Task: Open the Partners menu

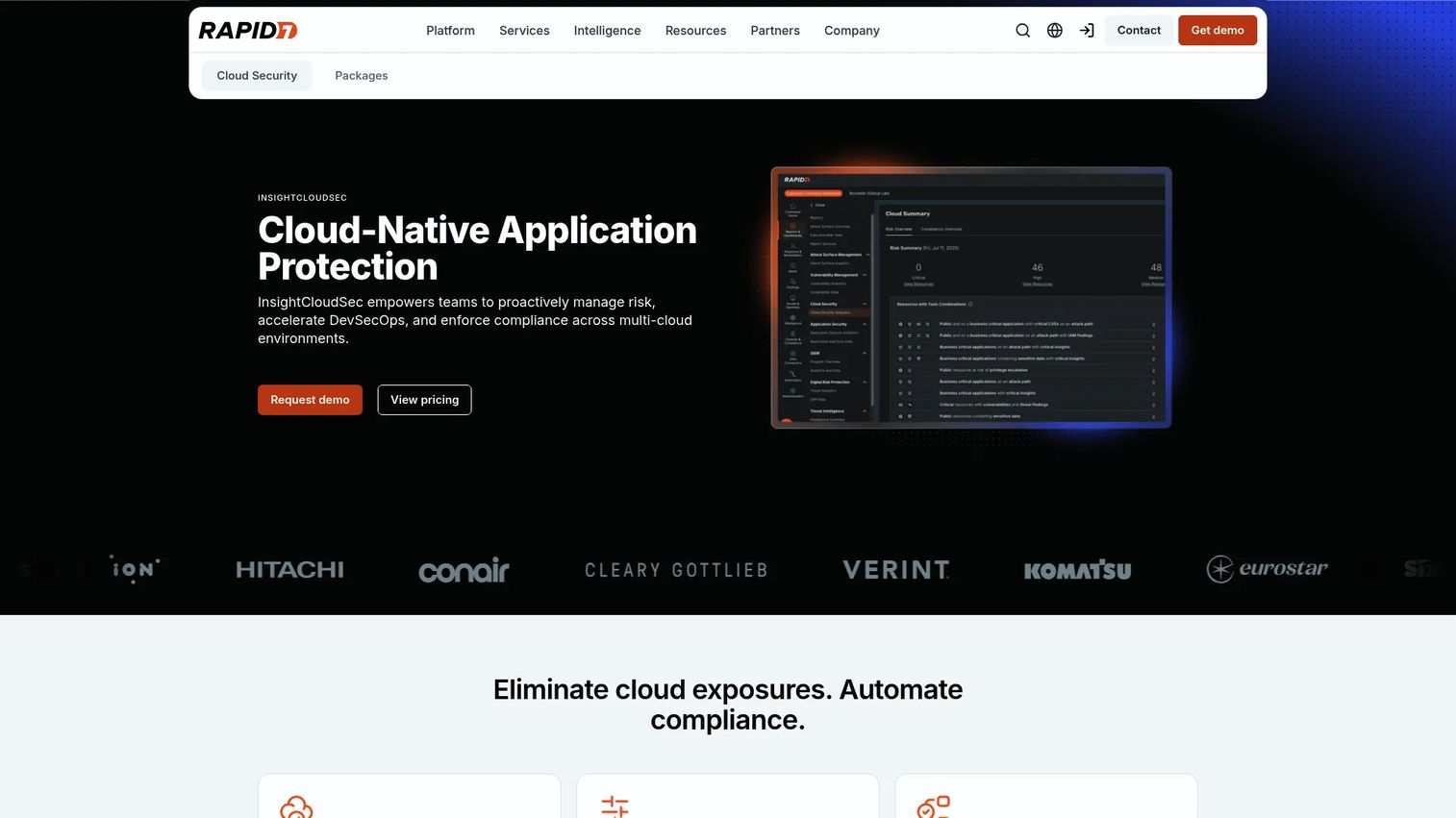Action: [x=775, y=30]
